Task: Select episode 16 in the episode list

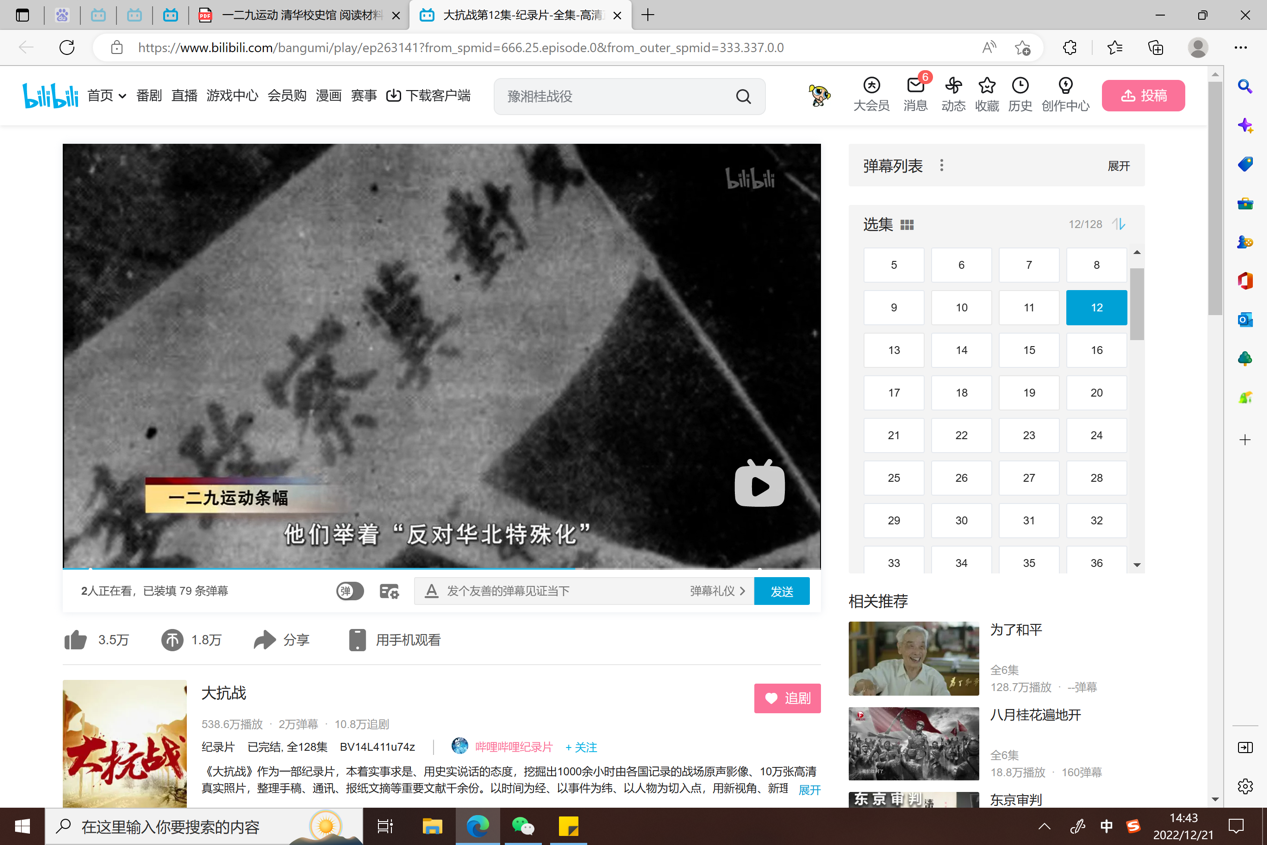Action: [x=1096, y=350]
